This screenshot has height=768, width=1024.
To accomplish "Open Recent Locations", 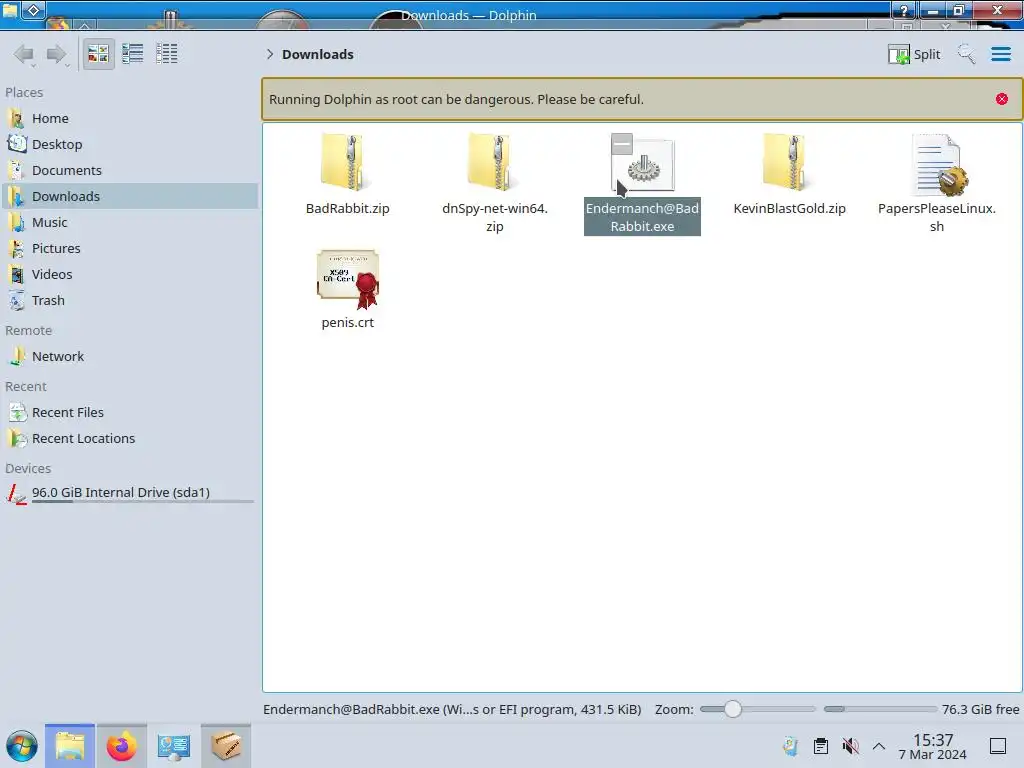I will coord(131,439).
